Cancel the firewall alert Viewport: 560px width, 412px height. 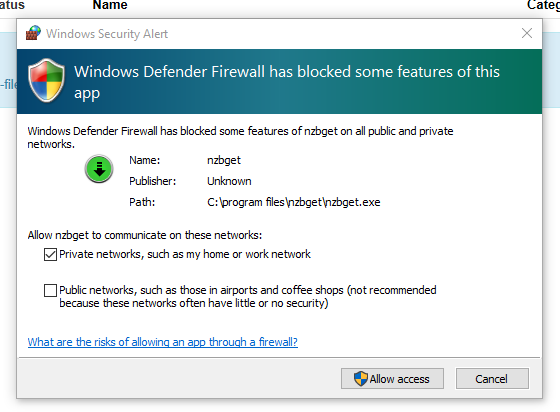point(492,378)
